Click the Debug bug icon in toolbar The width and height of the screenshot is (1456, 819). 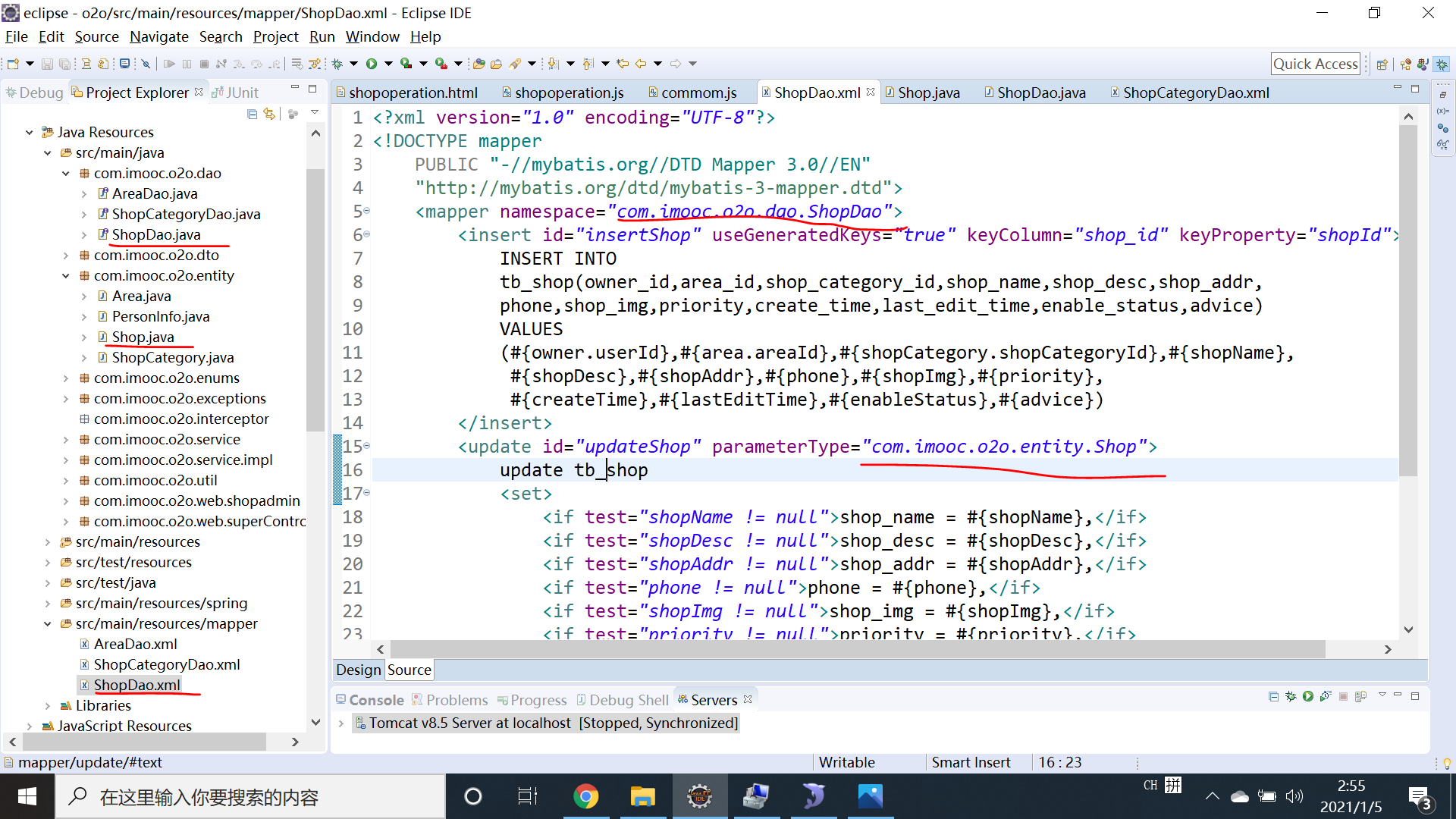coord(337,64)
